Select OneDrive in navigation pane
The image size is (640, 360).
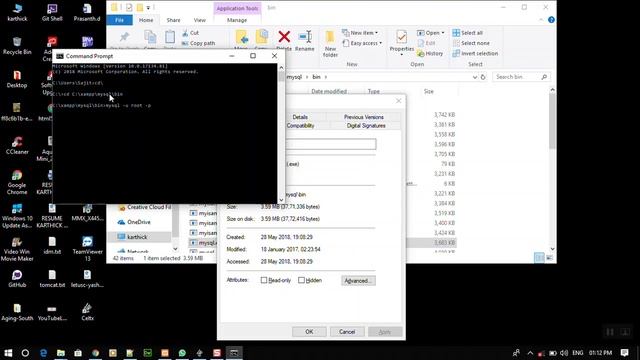point(139,222)
